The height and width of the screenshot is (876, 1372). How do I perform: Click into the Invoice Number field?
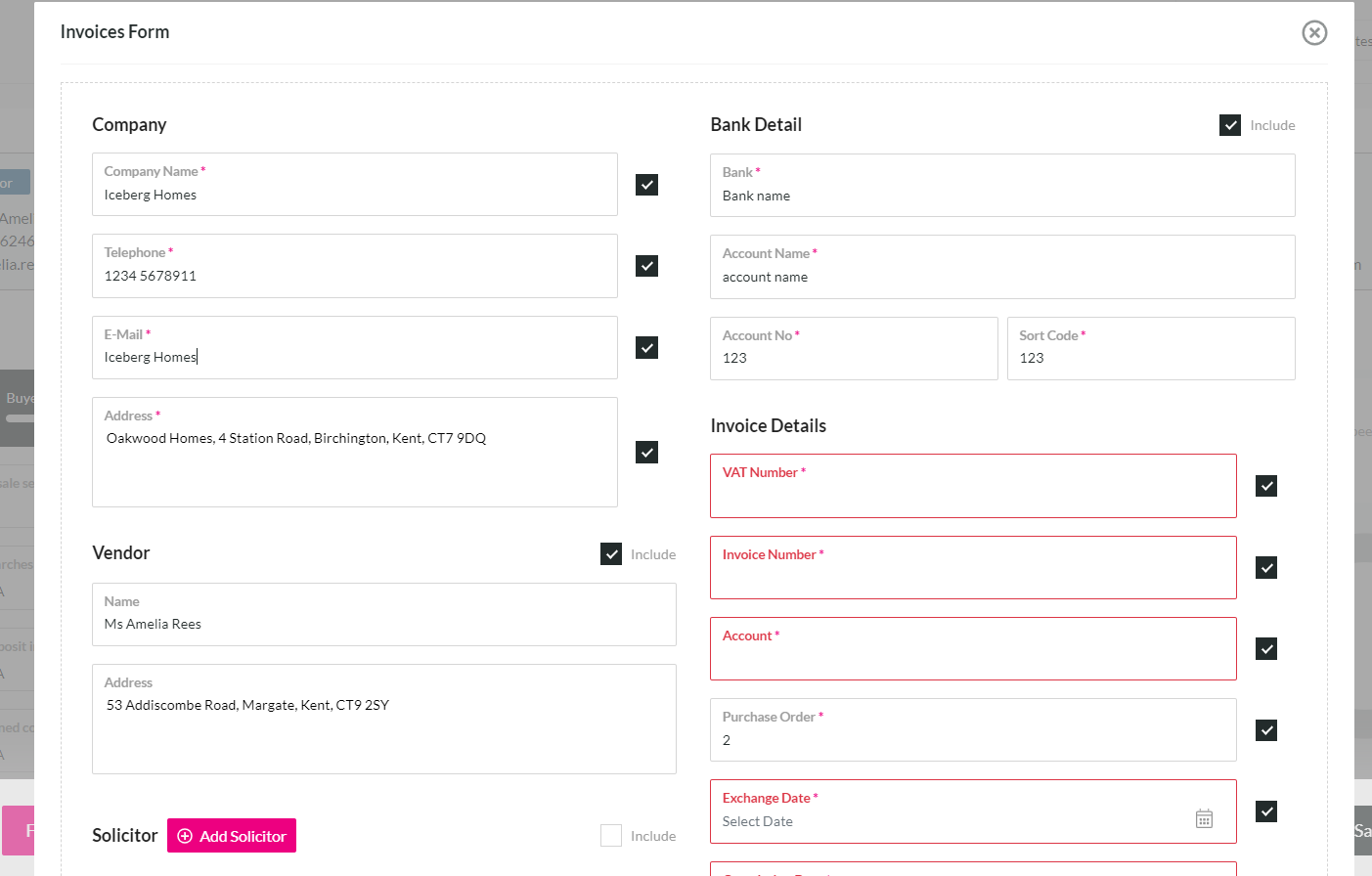point(973,567)
